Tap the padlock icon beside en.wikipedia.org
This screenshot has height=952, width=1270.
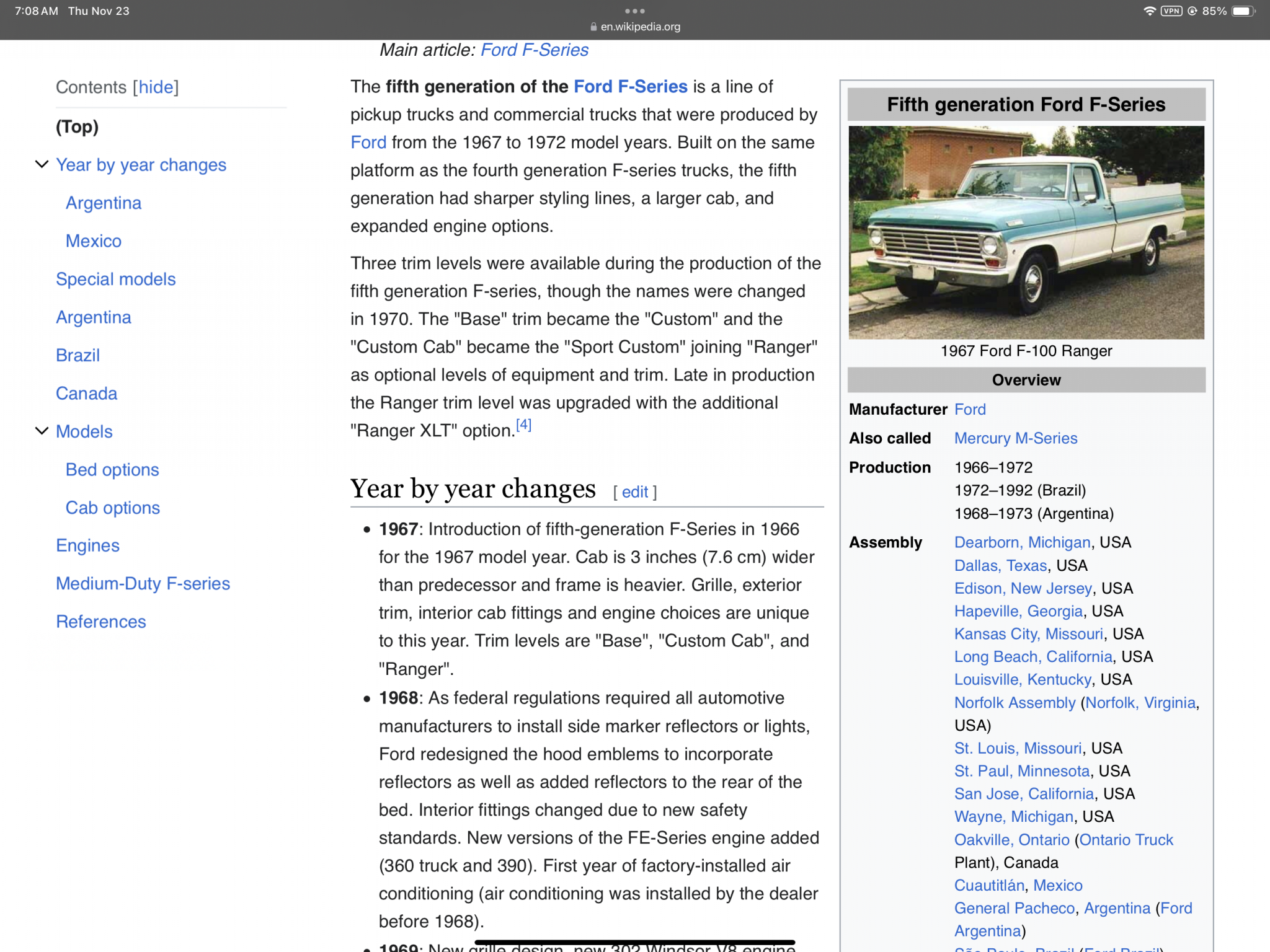[593, 27]
